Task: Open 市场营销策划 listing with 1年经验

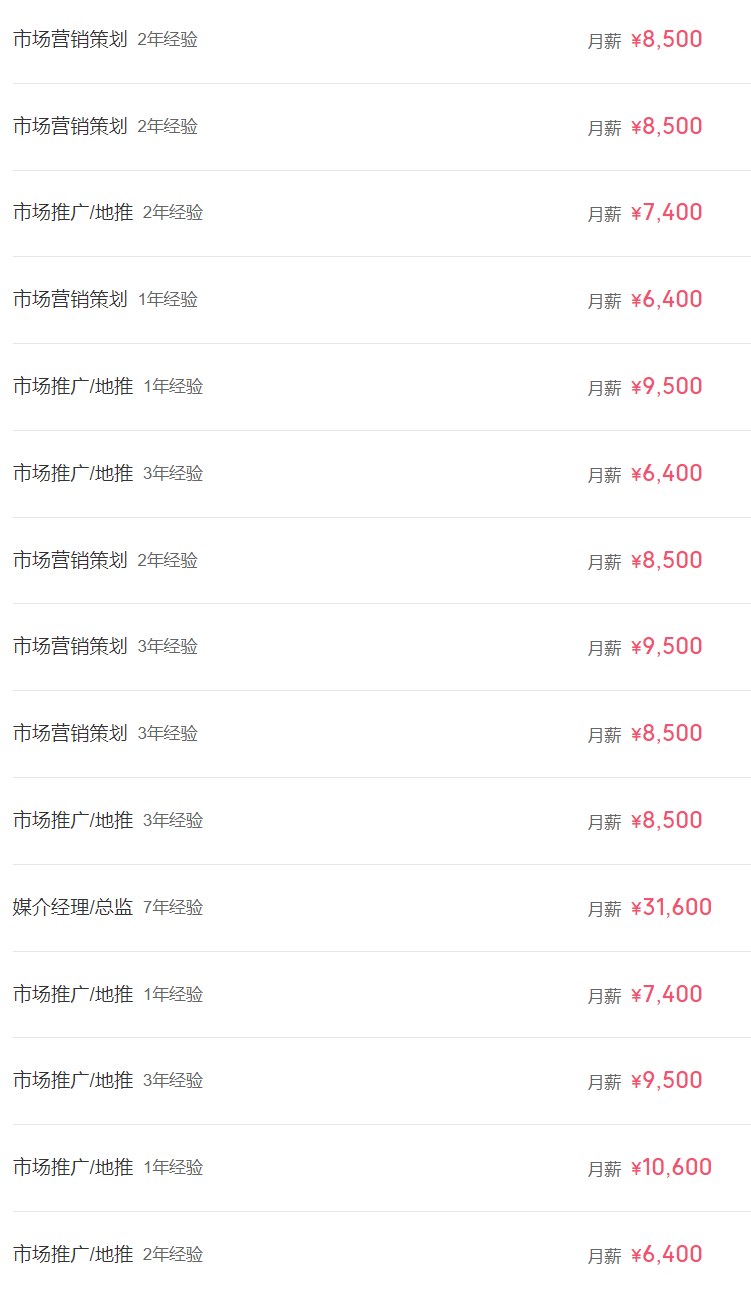Action: (70, 300)
